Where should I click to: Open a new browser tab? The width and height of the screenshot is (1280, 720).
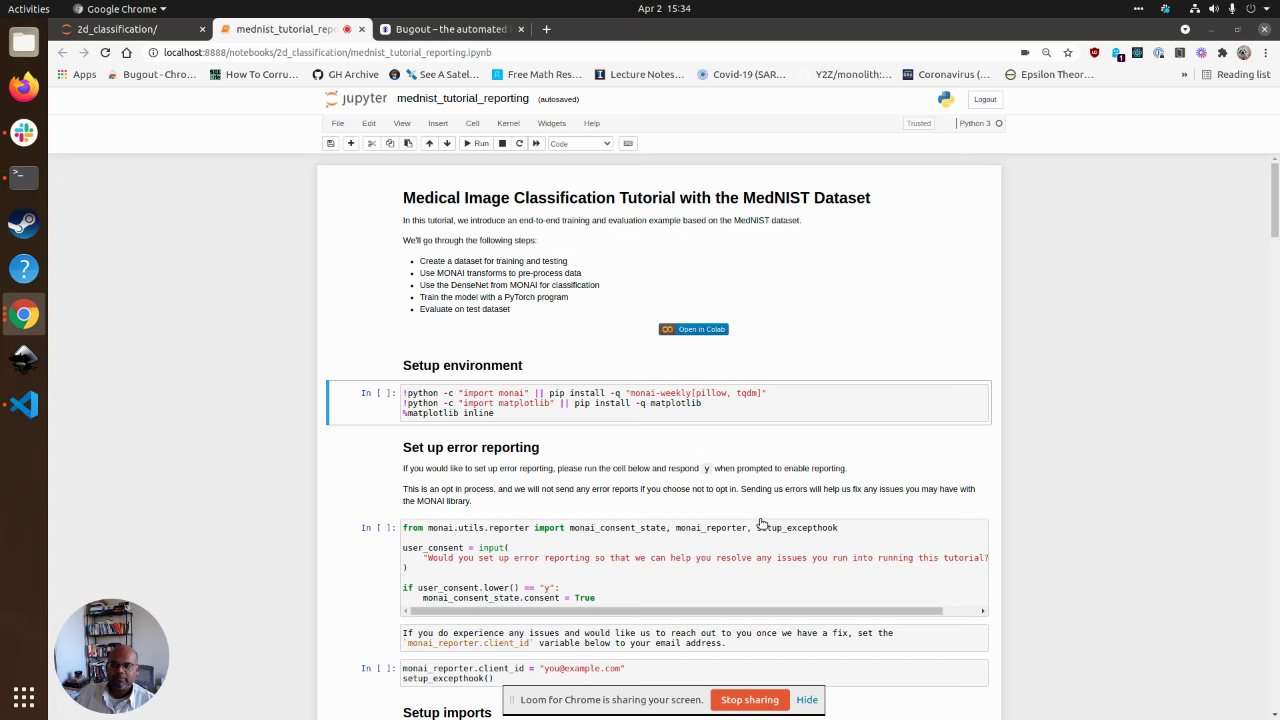(546, 29)
